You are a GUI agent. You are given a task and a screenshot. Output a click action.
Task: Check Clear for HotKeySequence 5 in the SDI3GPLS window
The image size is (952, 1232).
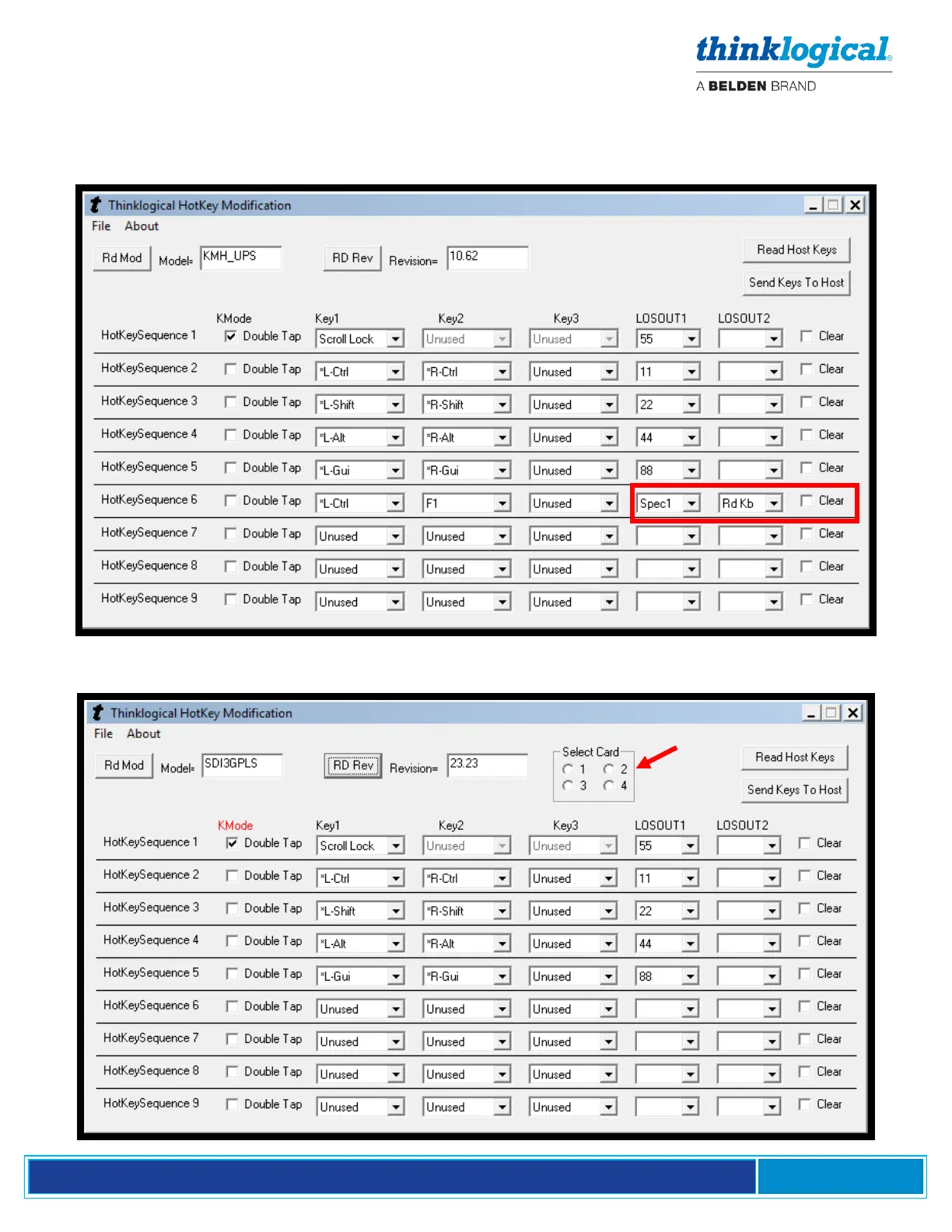click(x=805, y=974)
